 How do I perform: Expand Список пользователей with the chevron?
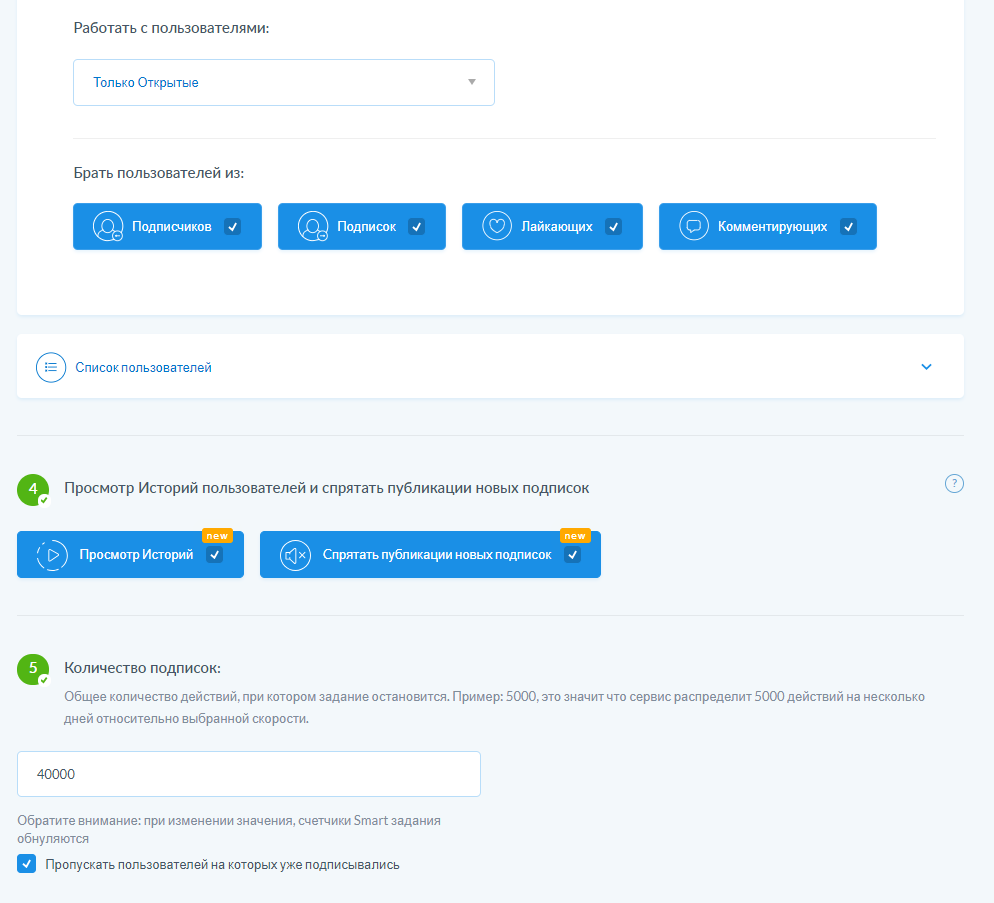926,367
